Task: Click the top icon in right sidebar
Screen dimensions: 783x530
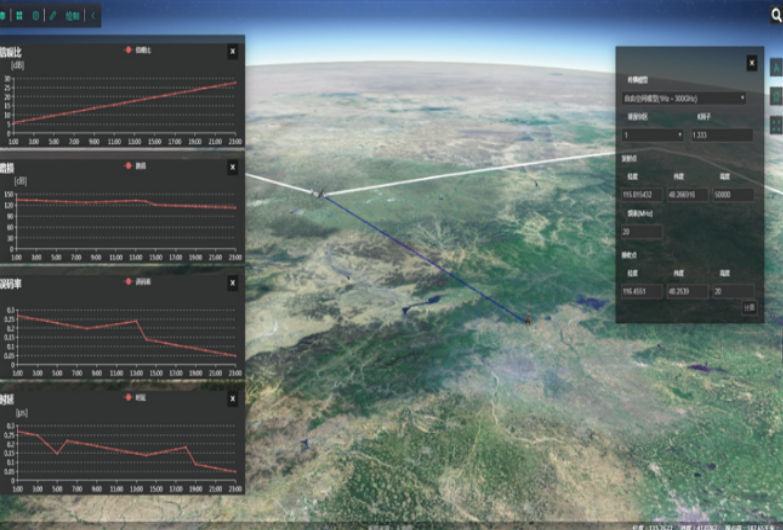Action: click(x=775, y=69)
